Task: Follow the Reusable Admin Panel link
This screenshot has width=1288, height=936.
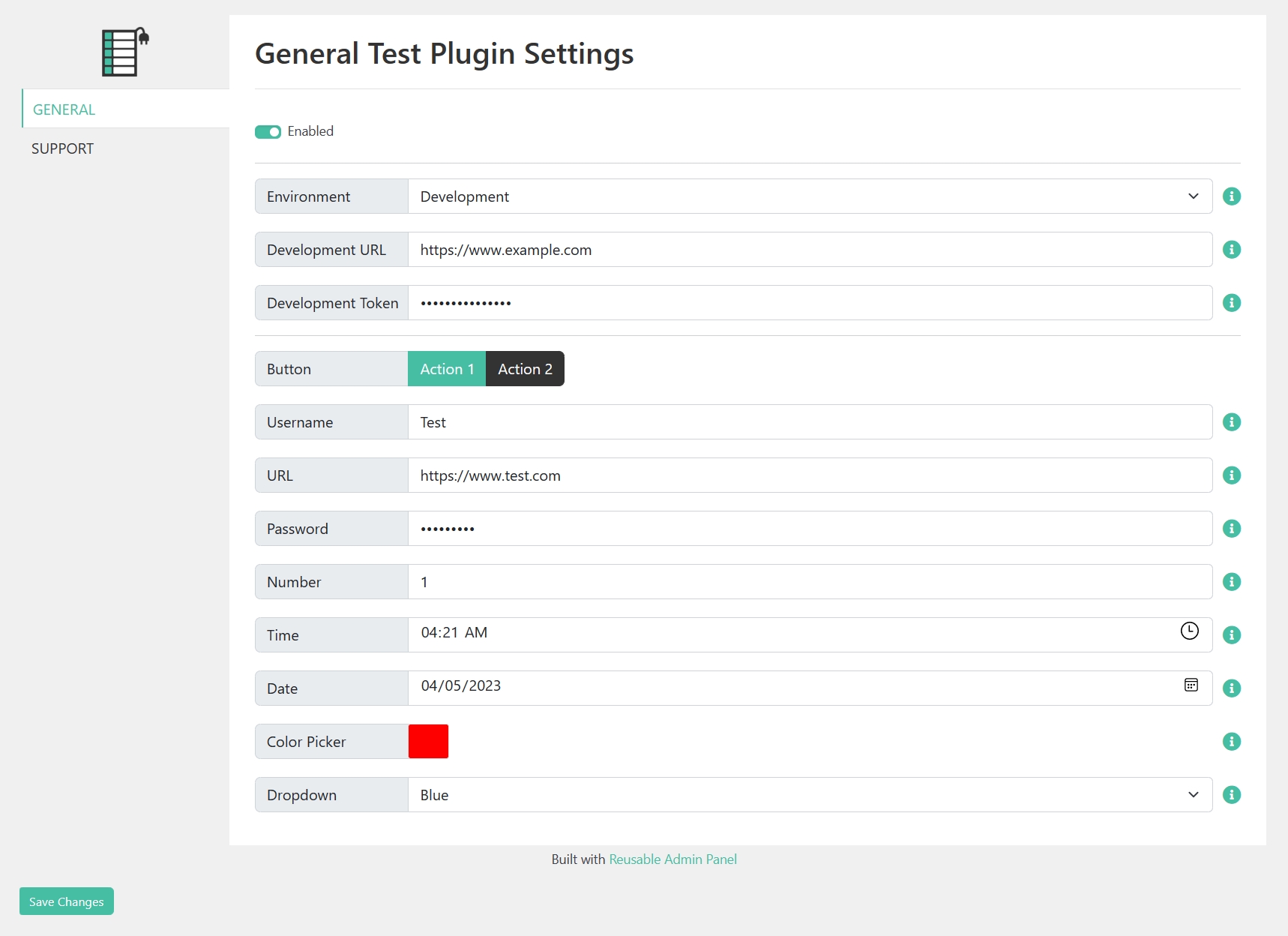Action: tap(672, 859)
